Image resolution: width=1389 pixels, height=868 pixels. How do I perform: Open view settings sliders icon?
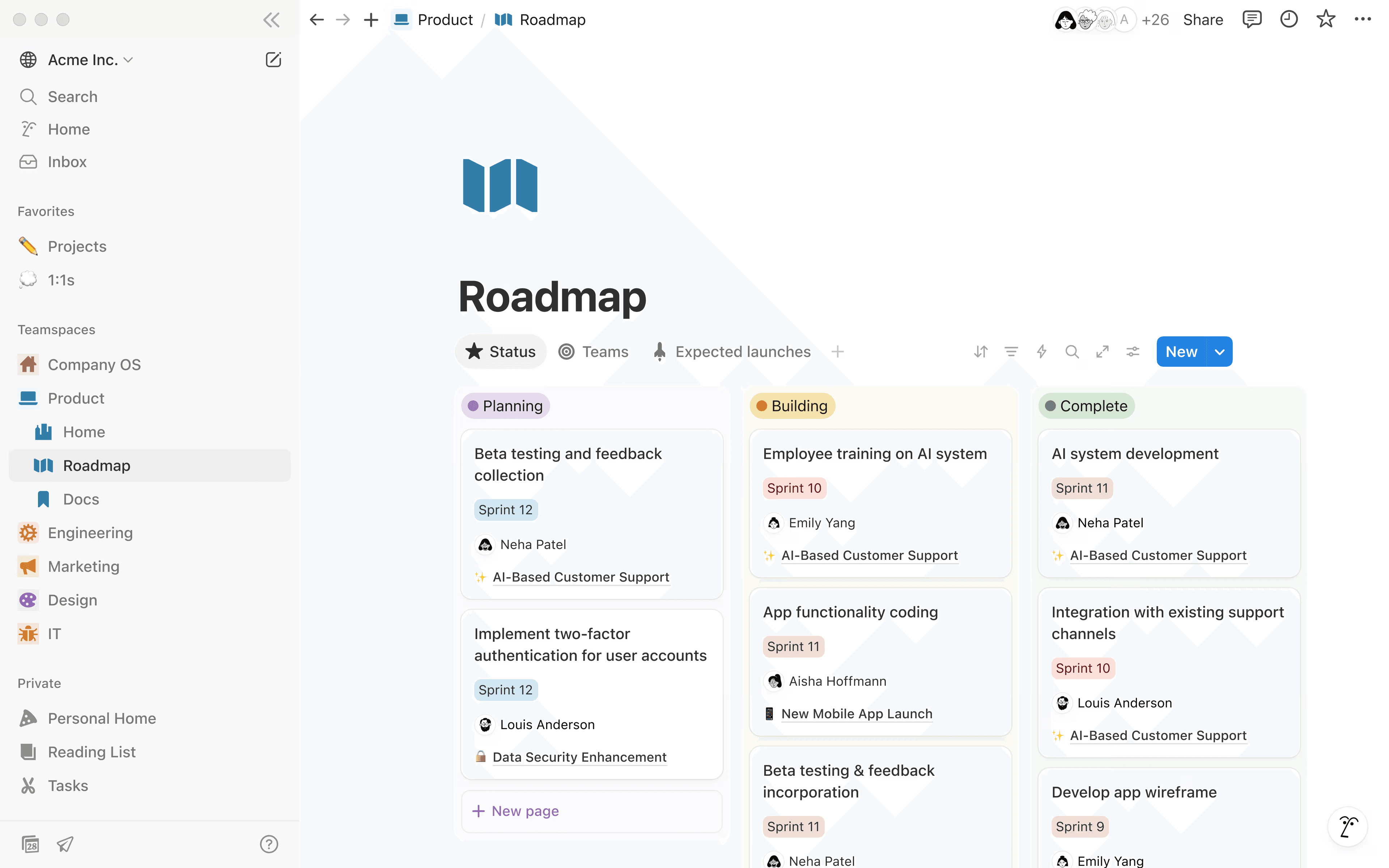[1133, 351]
